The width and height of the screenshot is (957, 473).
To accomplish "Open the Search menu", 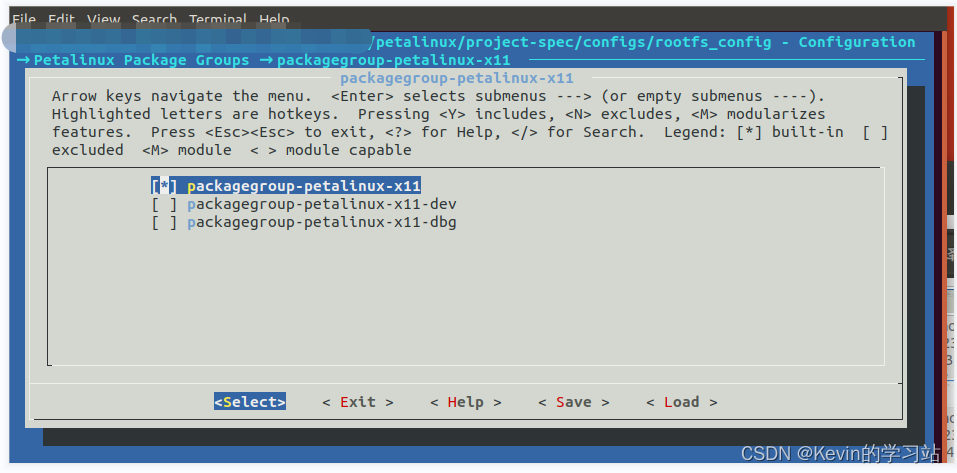I will click(x=154, y=19).
